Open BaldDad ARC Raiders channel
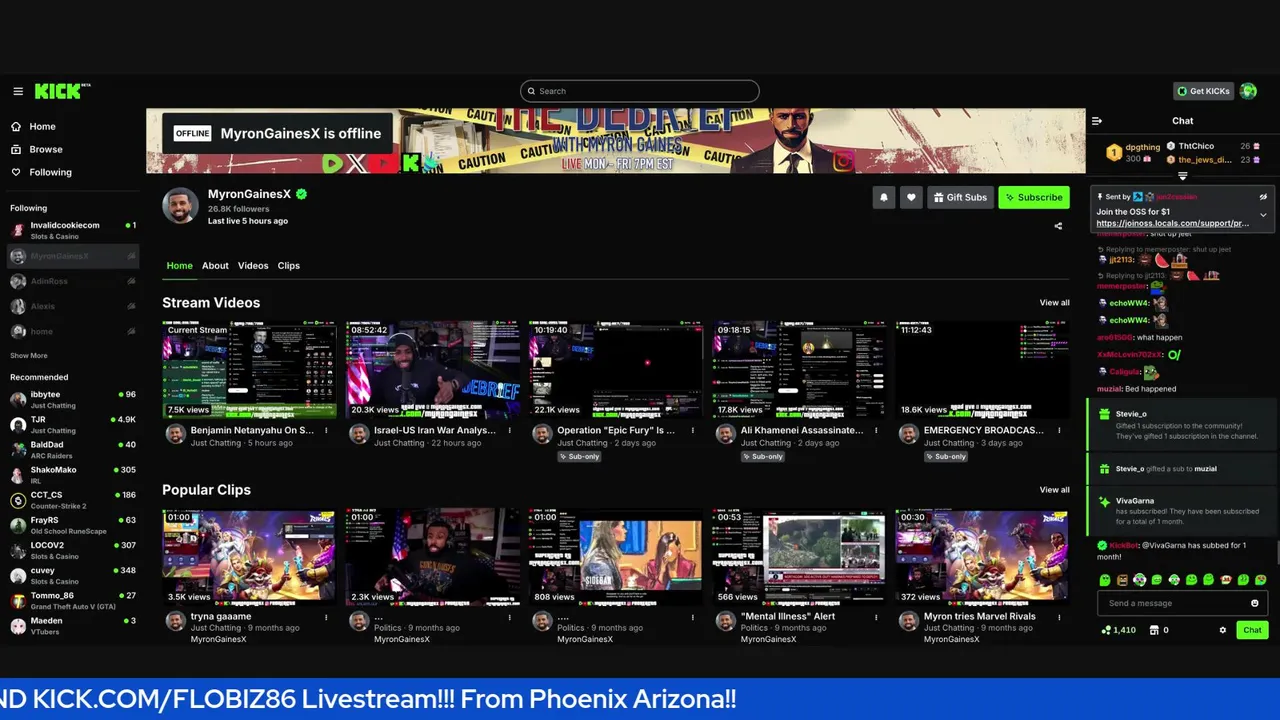Image resolution: width=1280 pixels, height=720 pixels. (73, 449)
